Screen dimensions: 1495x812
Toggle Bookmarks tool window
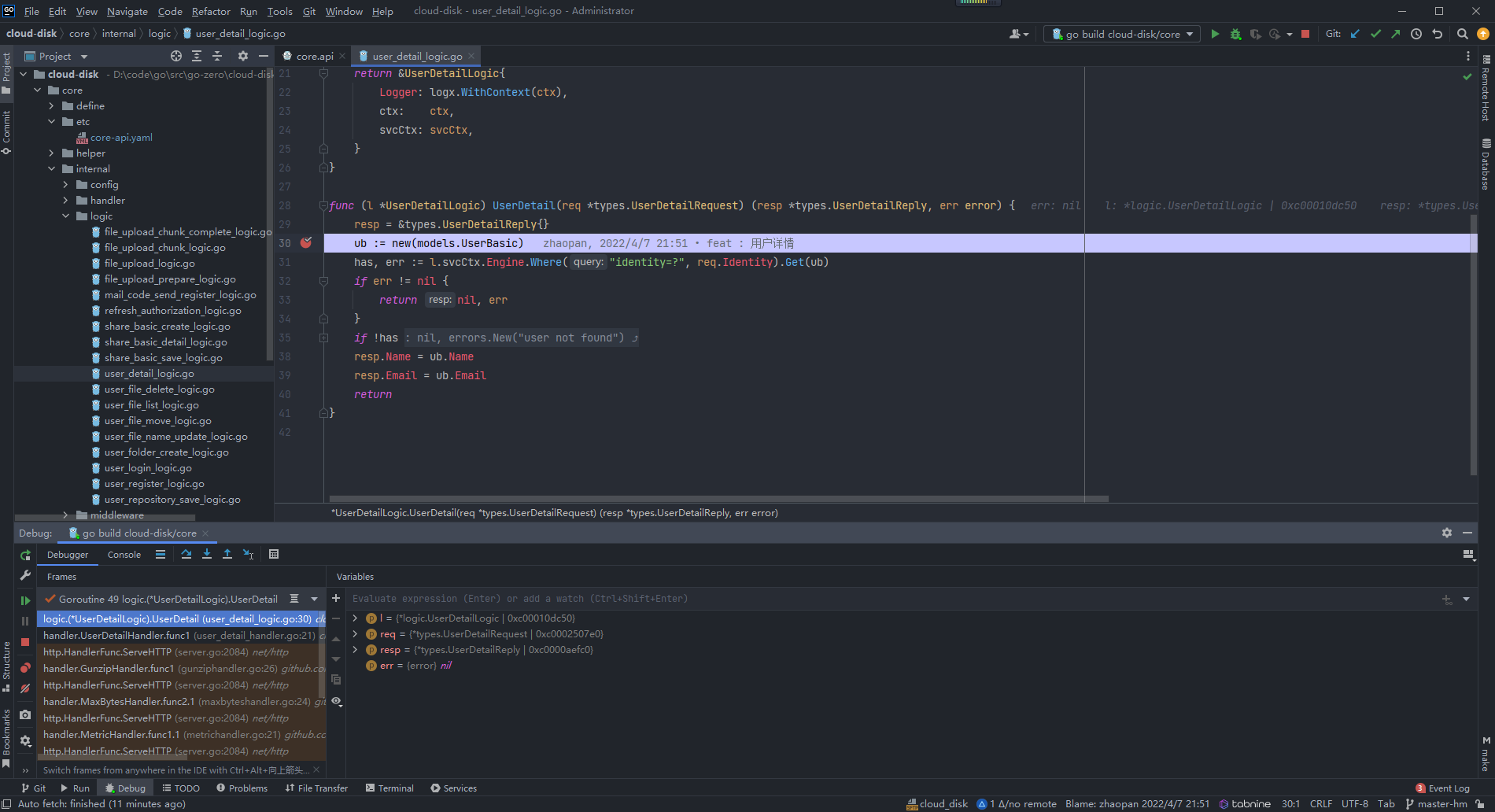click(6, 739)
